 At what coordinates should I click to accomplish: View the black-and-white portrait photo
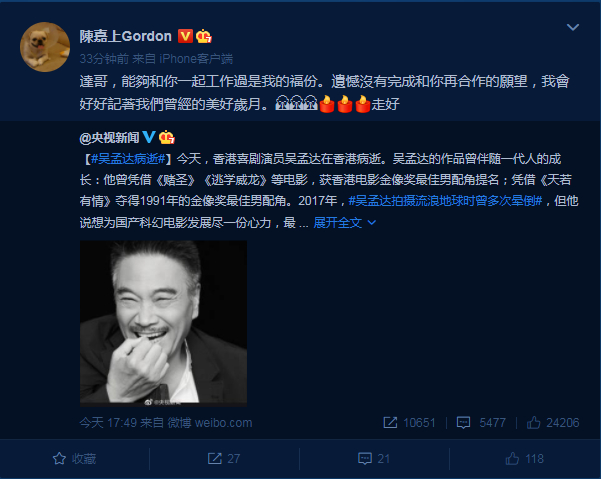click(x=163, y=323)
